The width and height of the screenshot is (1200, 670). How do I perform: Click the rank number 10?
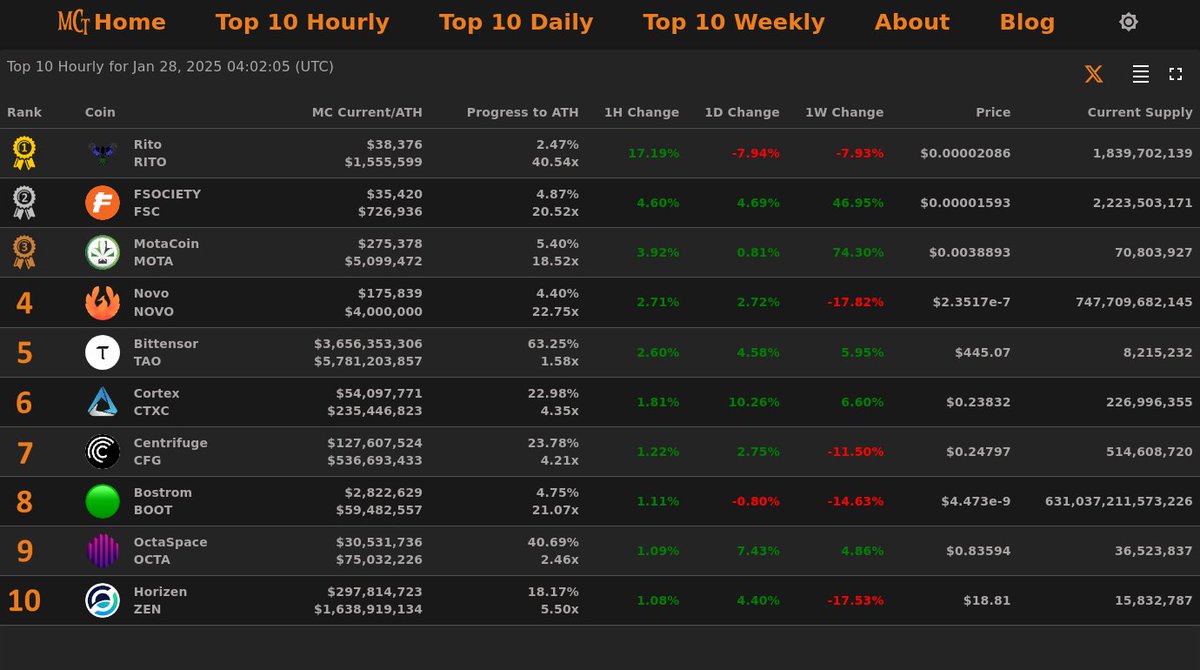(24, 601)
